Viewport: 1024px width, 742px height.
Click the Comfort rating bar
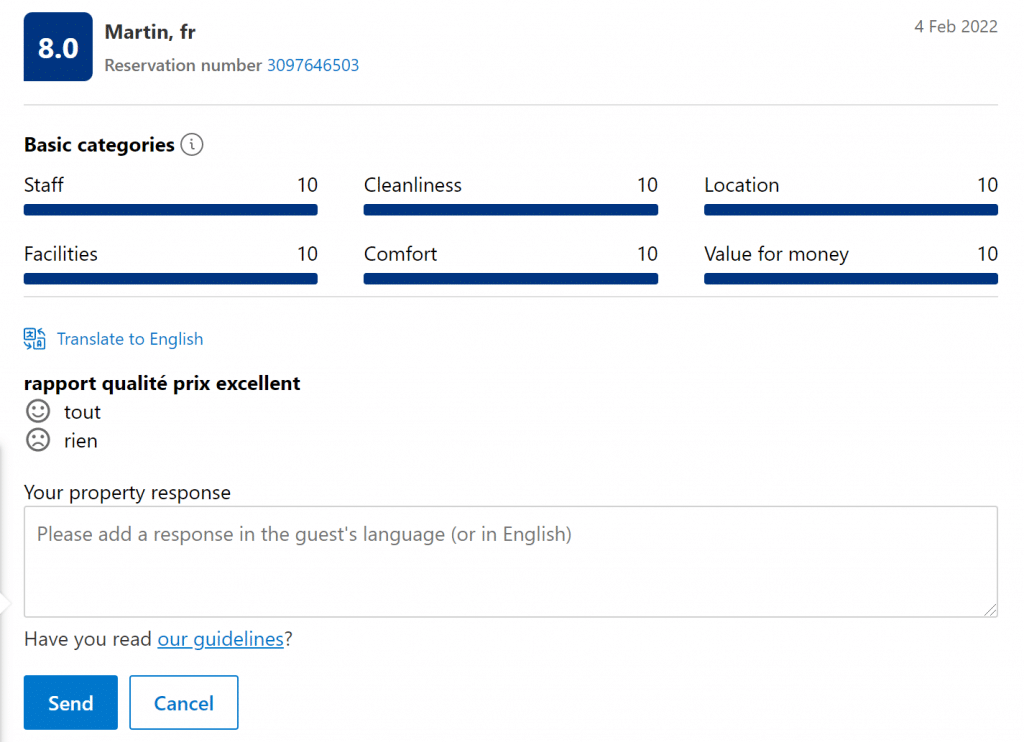pyautogui.click(x=510, y=279)
